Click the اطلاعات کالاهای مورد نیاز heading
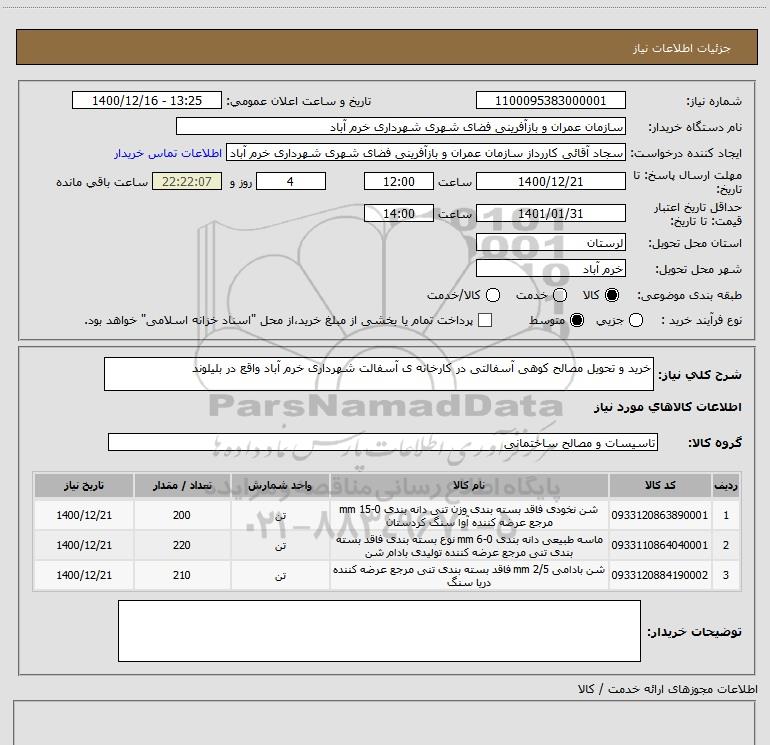This screenshot has width=770, height=745. 667,407
